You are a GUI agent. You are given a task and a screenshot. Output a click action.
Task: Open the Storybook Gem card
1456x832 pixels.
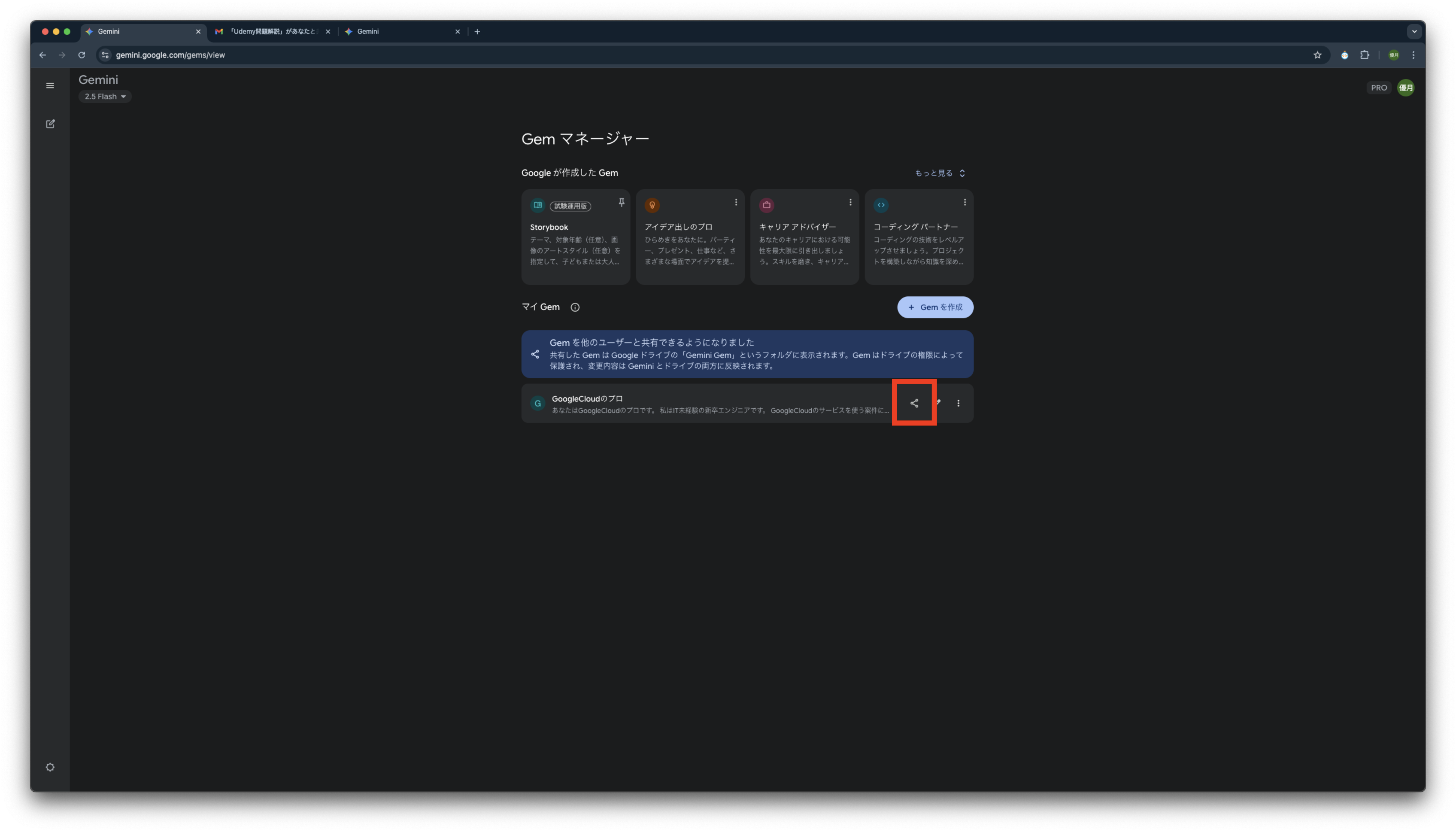click(x=575, y=237)
